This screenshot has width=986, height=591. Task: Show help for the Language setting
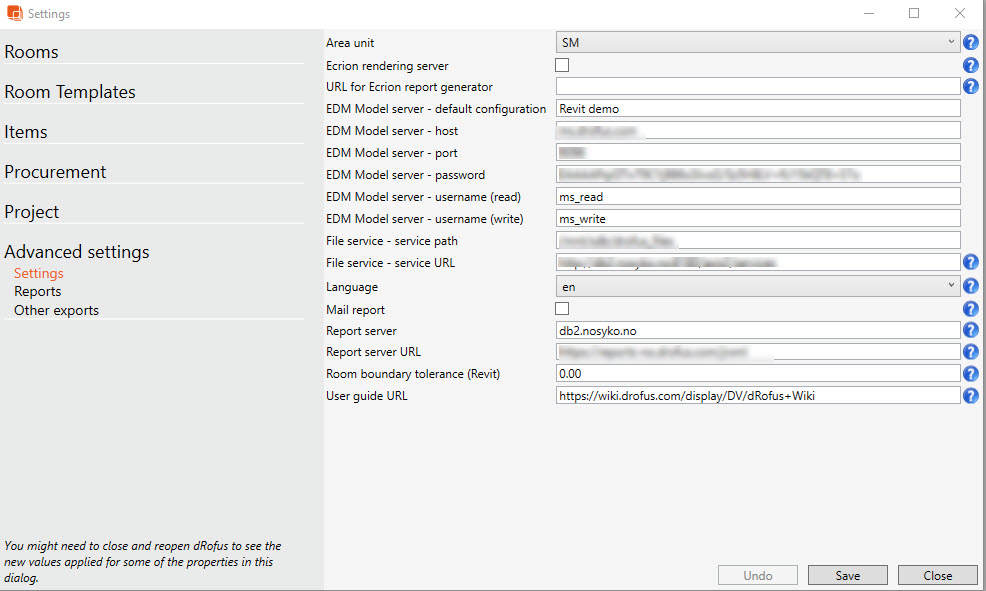coord(970,287)
